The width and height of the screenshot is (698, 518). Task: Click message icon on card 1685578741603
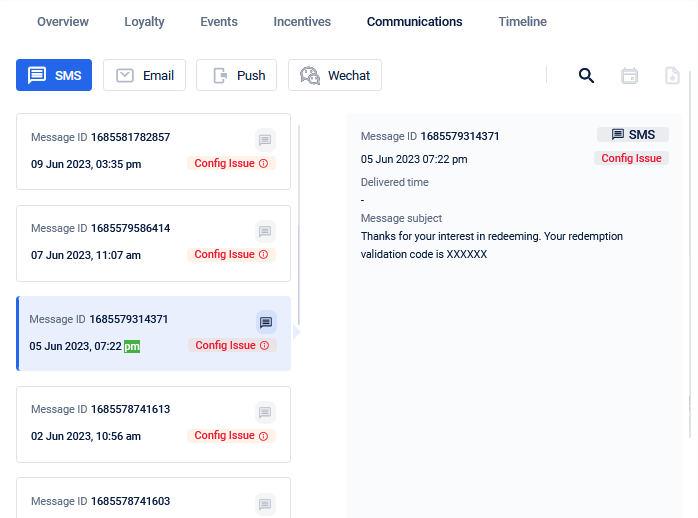coord(265,504)
